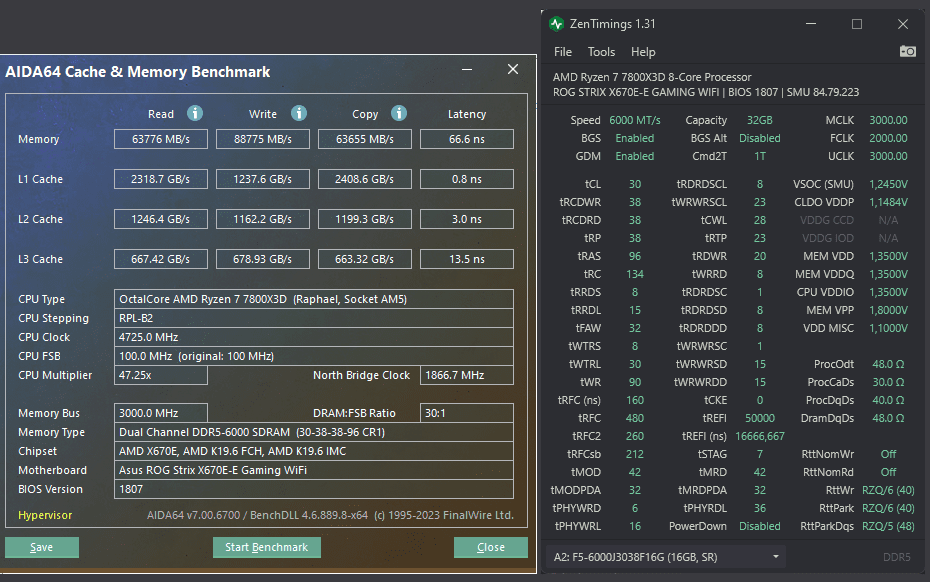Click the Memory Read 63776 MB/s field
930x582 pixels.
click(x=161, y=139)
